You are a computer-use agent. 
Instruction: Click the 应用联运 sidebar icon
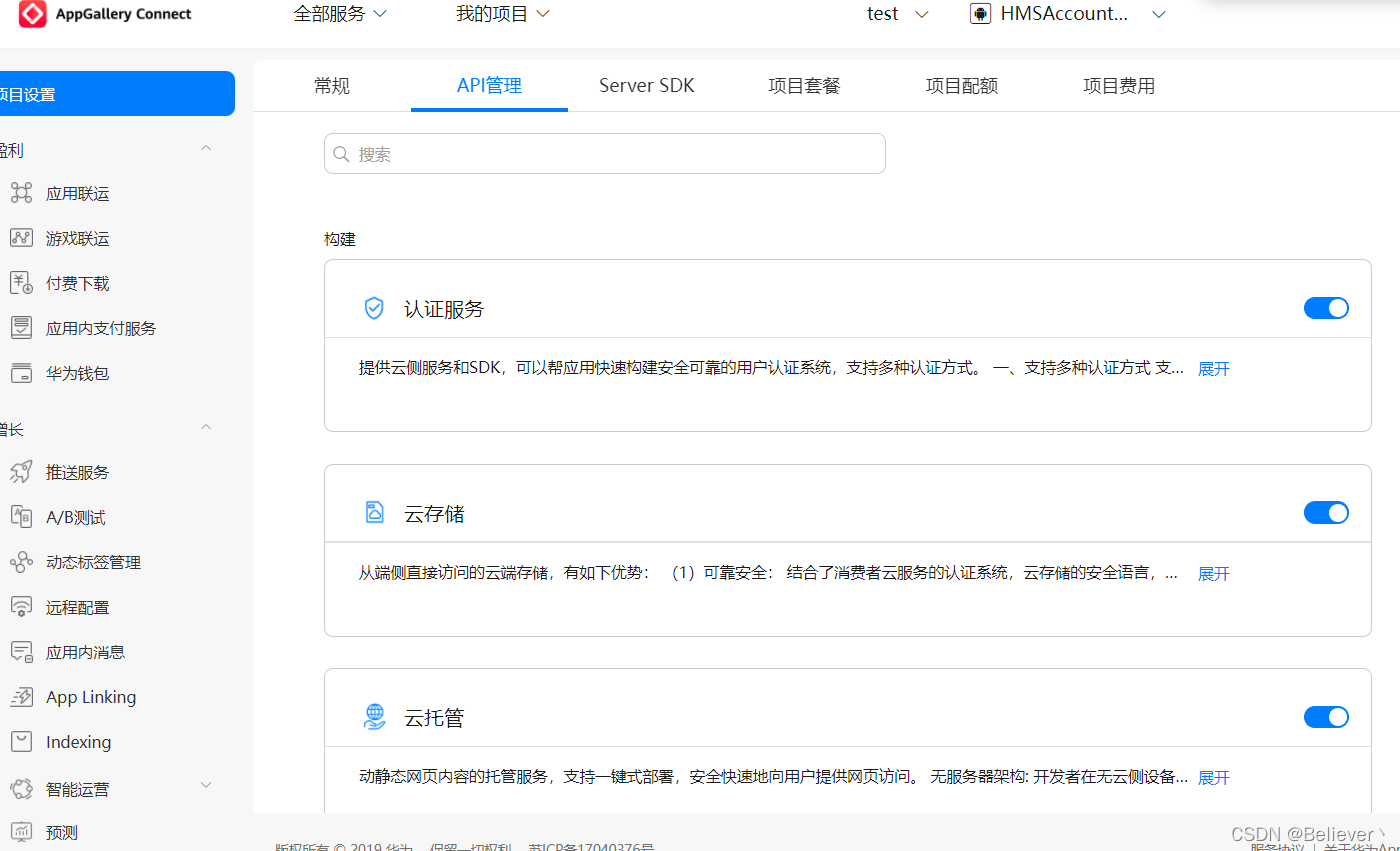[21, 193]
